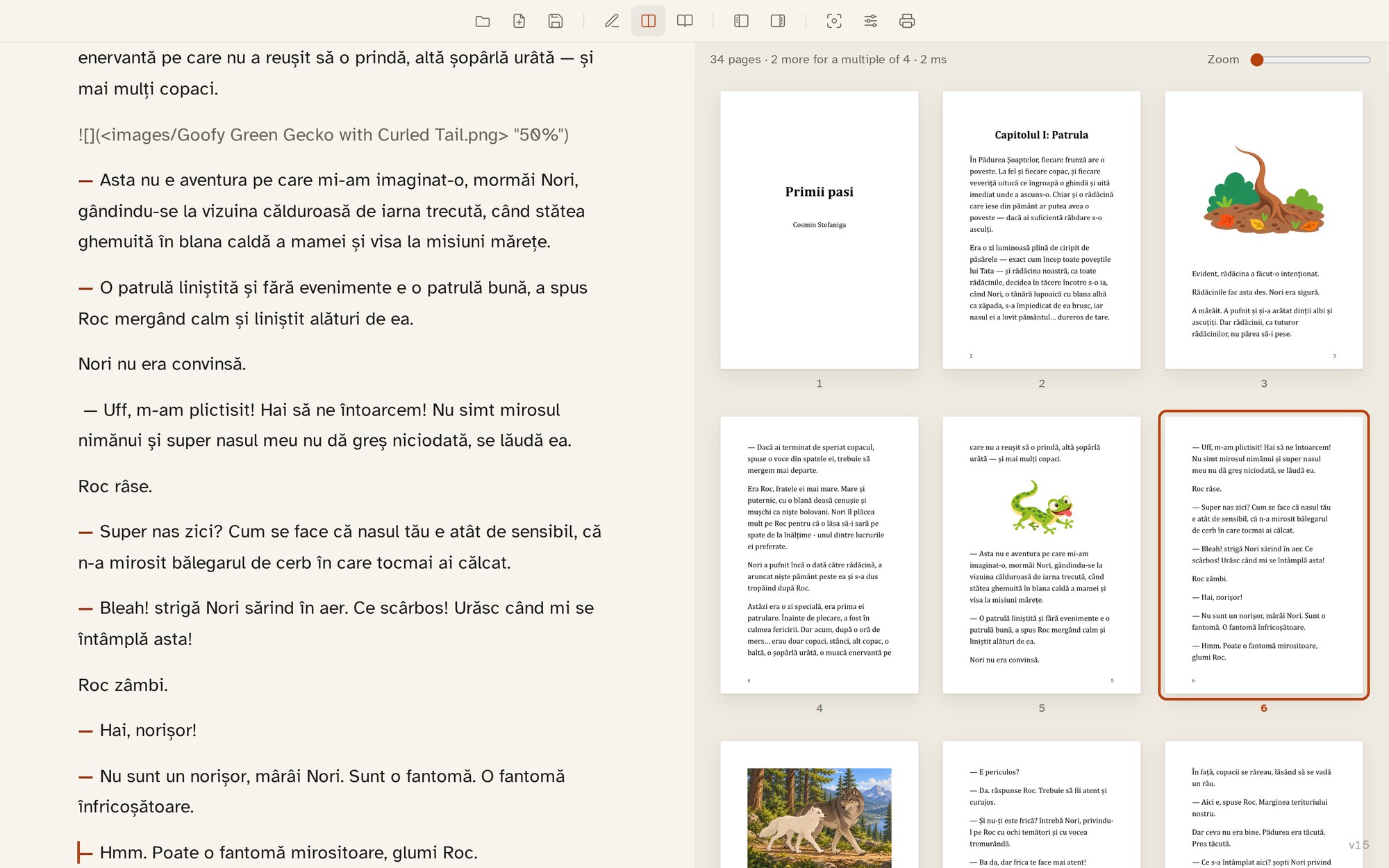Click the line 'Roc râse.' in editor
The height and width of the screenshot is (868, 1389).
click(115, 486)
